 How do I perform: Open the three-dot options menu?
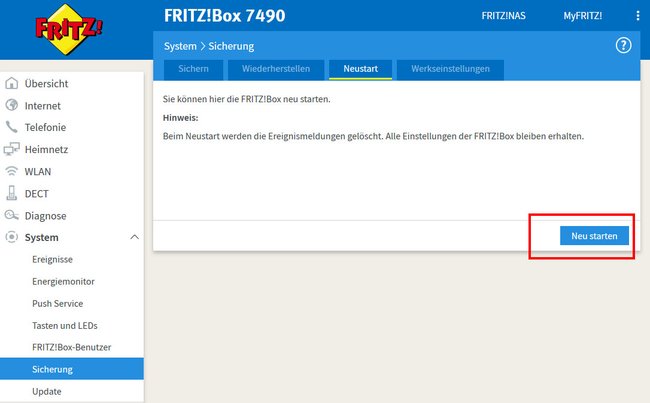(638, 16)
